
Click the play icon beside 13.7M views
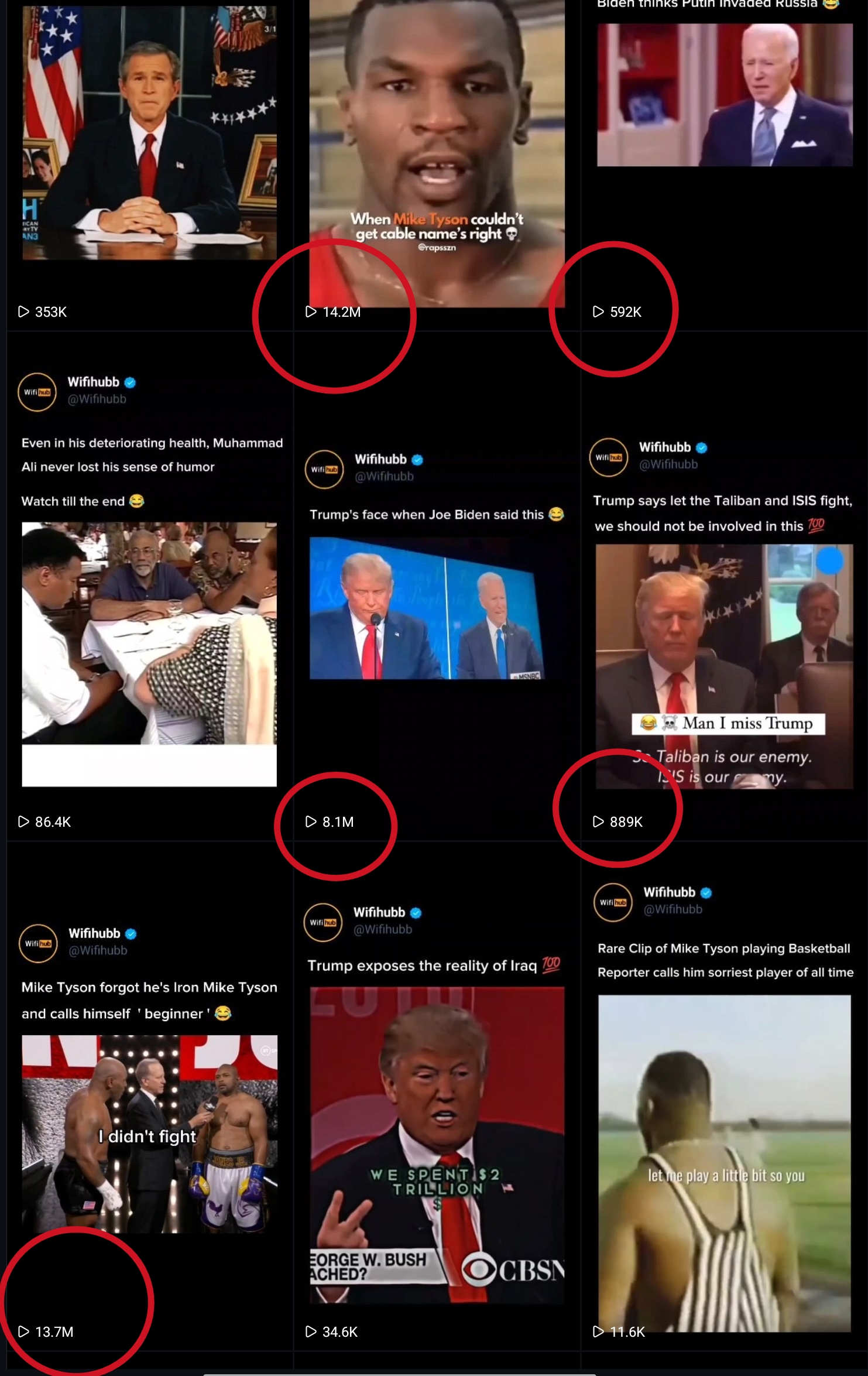23,1331
